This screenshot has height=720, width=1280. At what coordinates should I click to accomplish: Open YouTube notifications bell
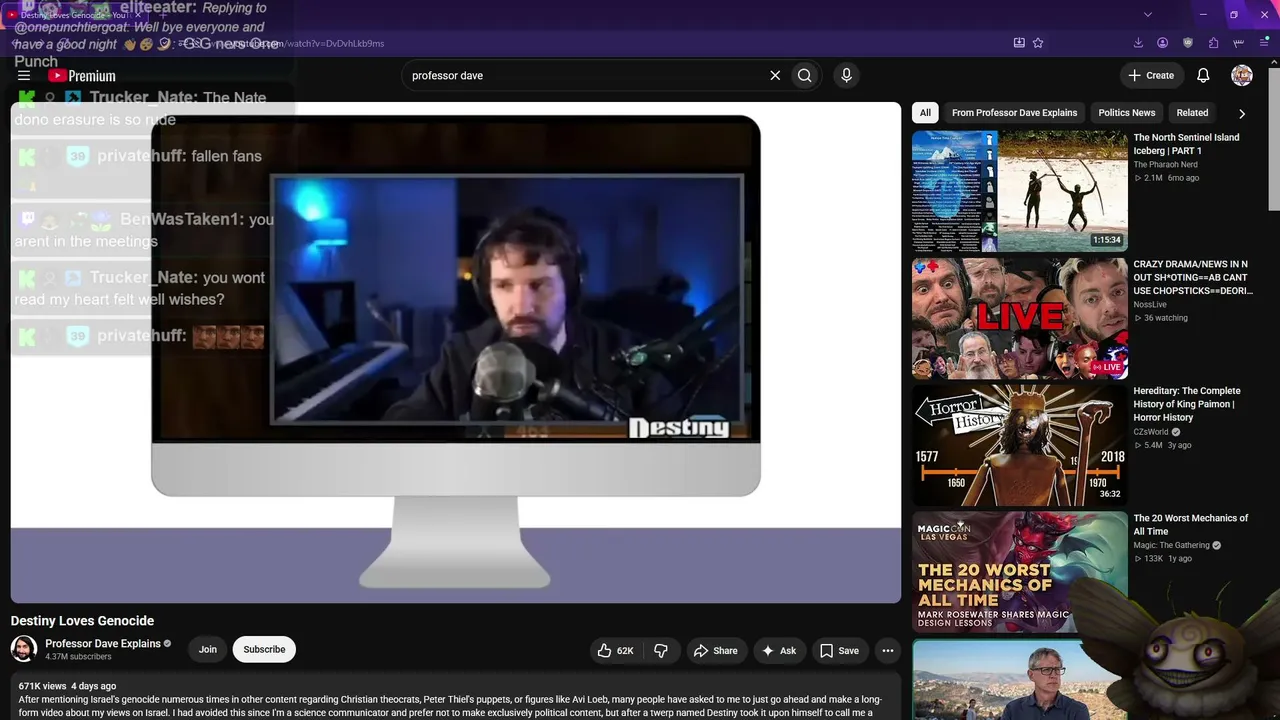coord(1203,75)
